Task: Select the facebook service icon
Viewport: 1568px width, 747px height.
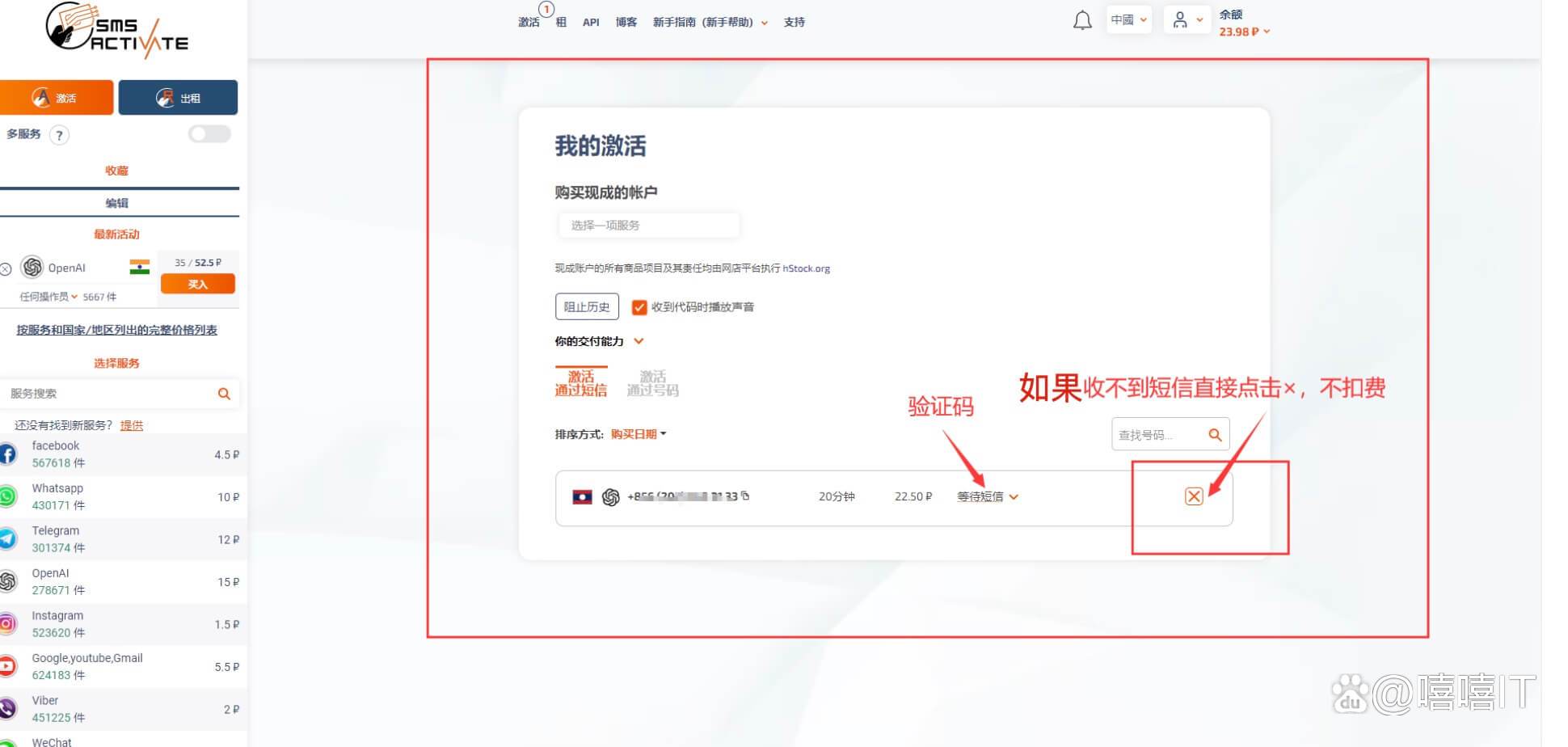Action: click(7, 454)
